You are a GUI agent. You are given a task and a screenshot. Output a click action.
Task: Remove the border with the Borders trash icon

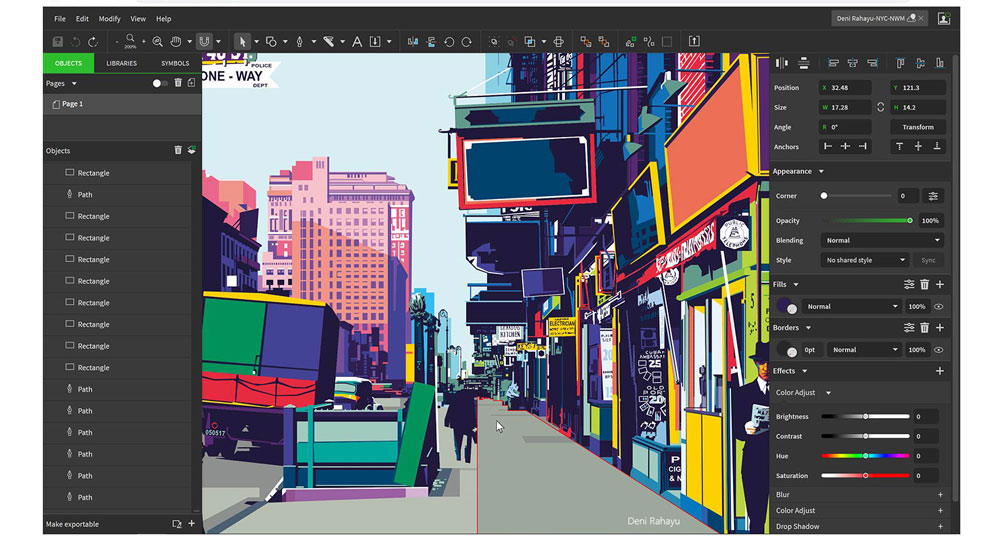[x=925, y=328]
